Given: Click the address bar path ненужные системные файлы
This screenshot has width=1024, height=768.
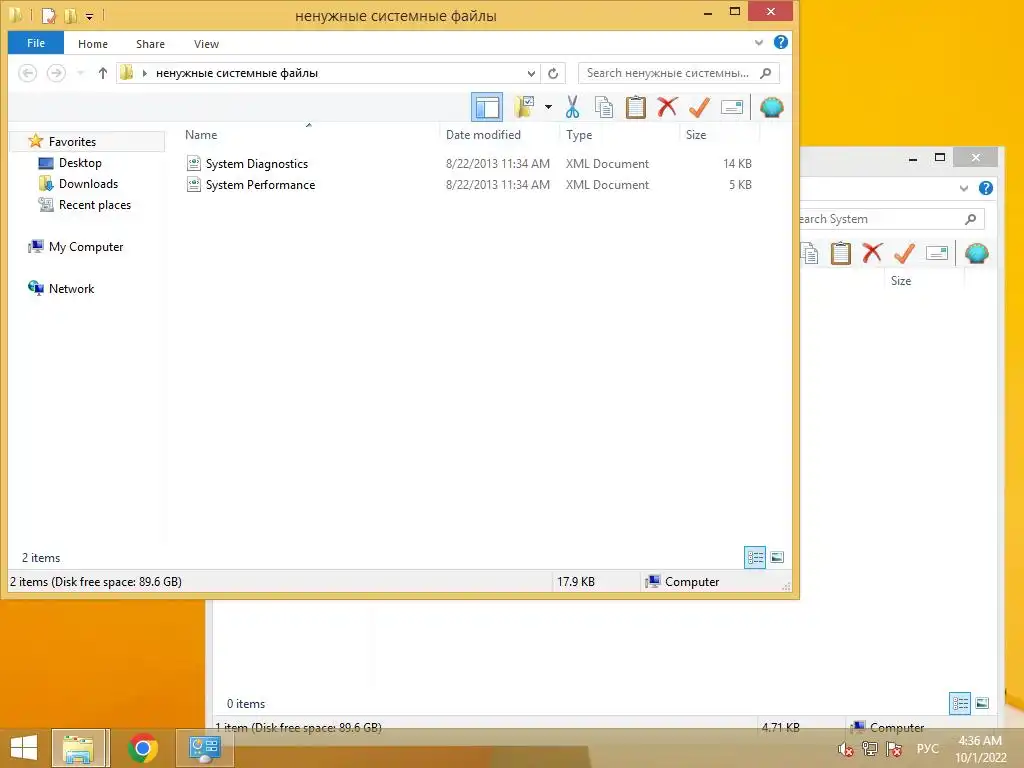Looking at the screenshot, I should click(x=237, y=73).
